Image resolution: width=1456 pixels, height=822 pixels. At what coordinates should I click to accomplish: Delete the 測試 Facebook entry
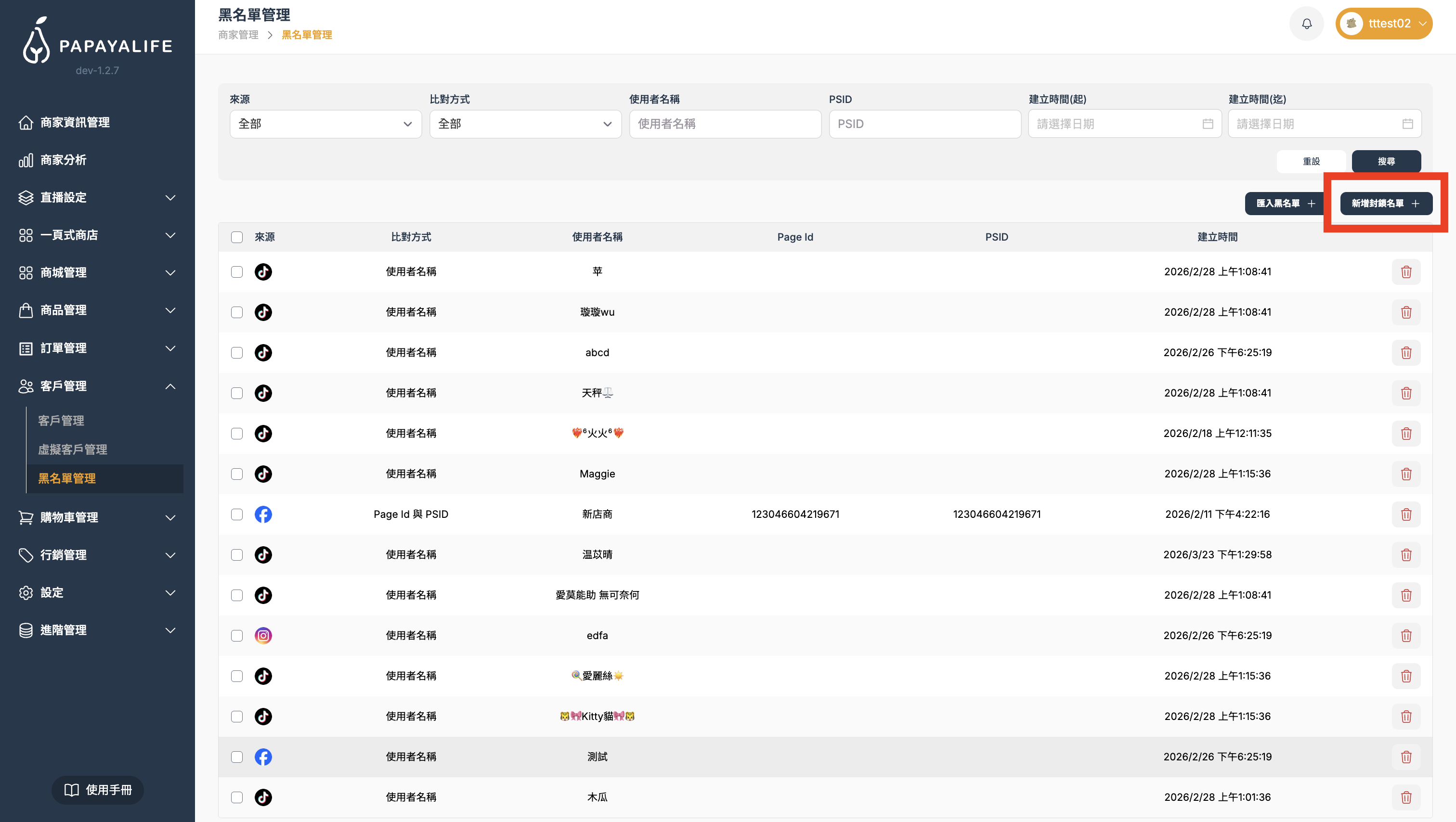point(1406,757)
